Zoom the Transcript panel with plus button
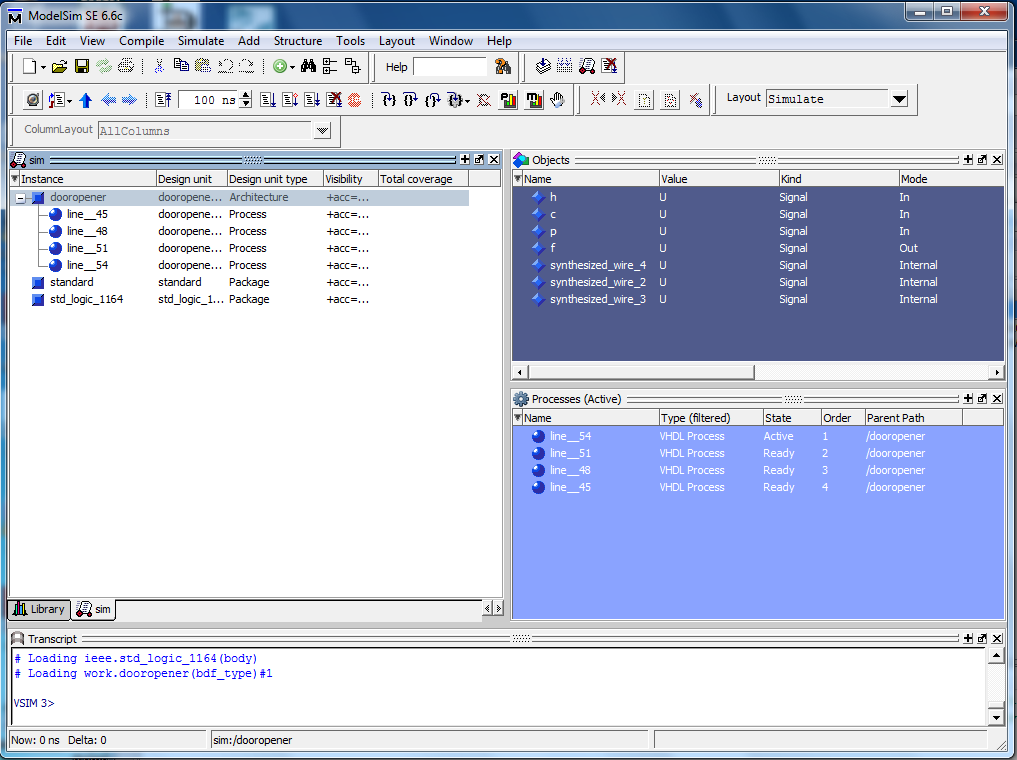 968,639
